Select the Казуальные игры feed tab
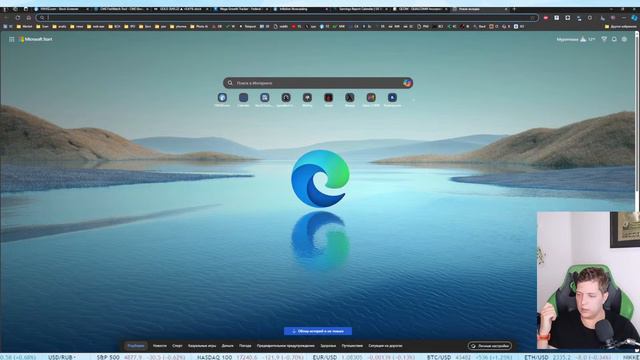The image size is (640, 360). point(202,346)
